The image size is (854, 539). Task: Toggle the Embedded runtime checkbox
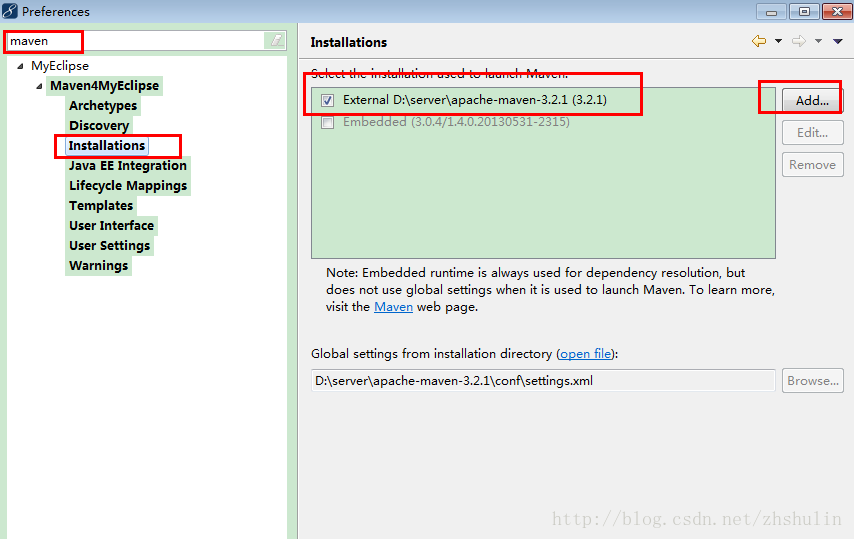(x=327, y=122)
